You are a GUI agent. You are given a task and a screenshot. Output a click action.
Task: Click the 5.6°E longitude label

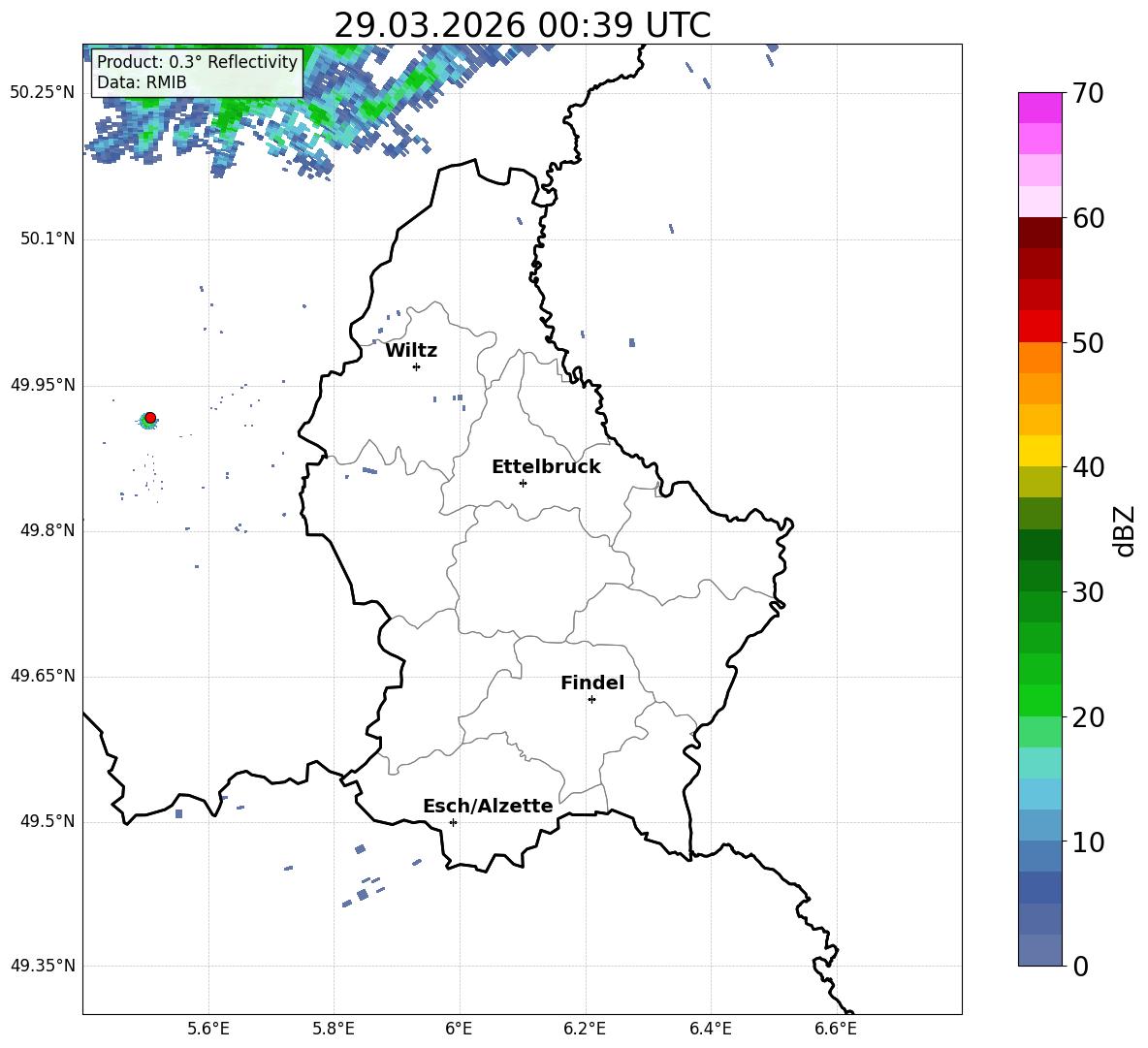(208, 1029)
